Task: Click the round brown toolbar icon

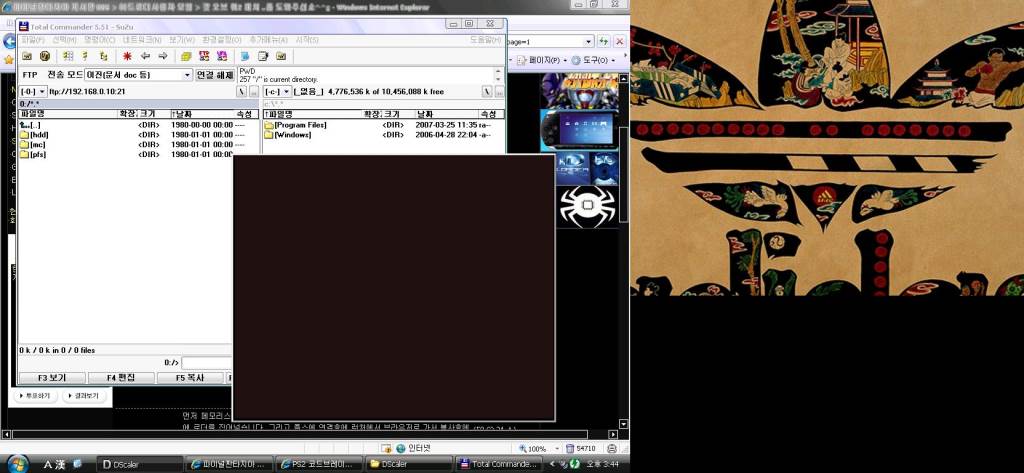Action: (x=44, y=56)
